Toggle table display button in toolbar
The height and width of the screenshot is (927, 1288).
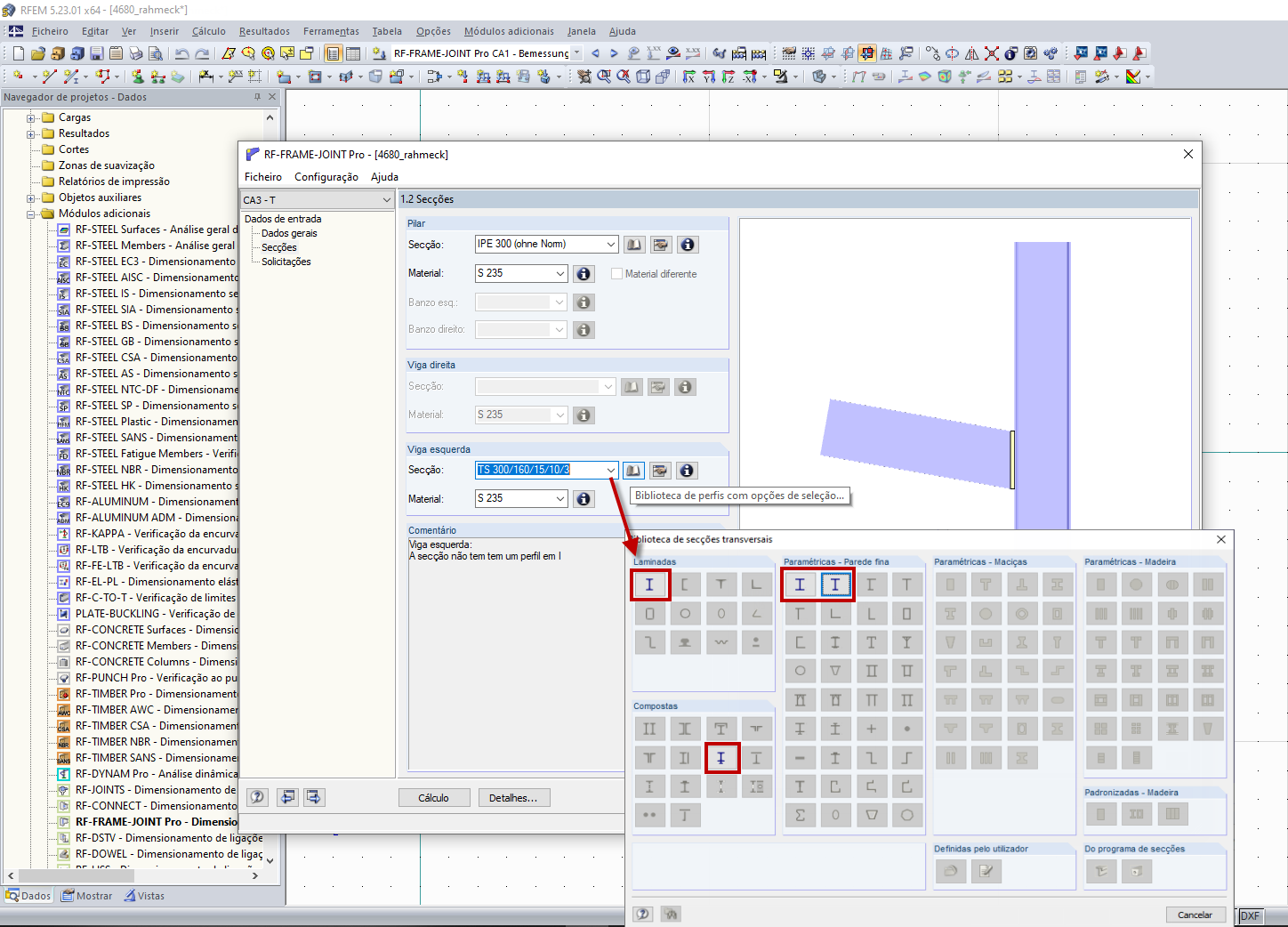pyautogui.click(x=353, y=53)
